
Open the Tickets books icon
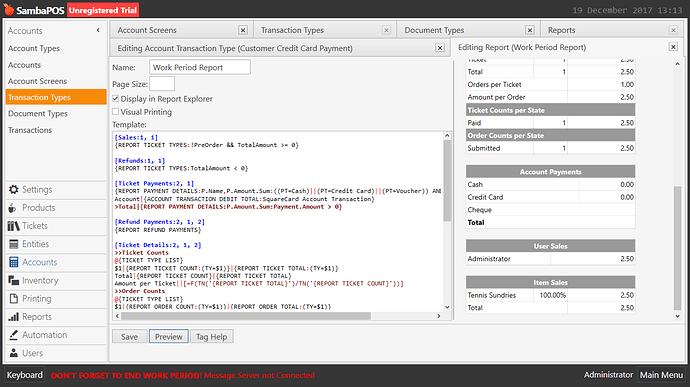point(14,226)
